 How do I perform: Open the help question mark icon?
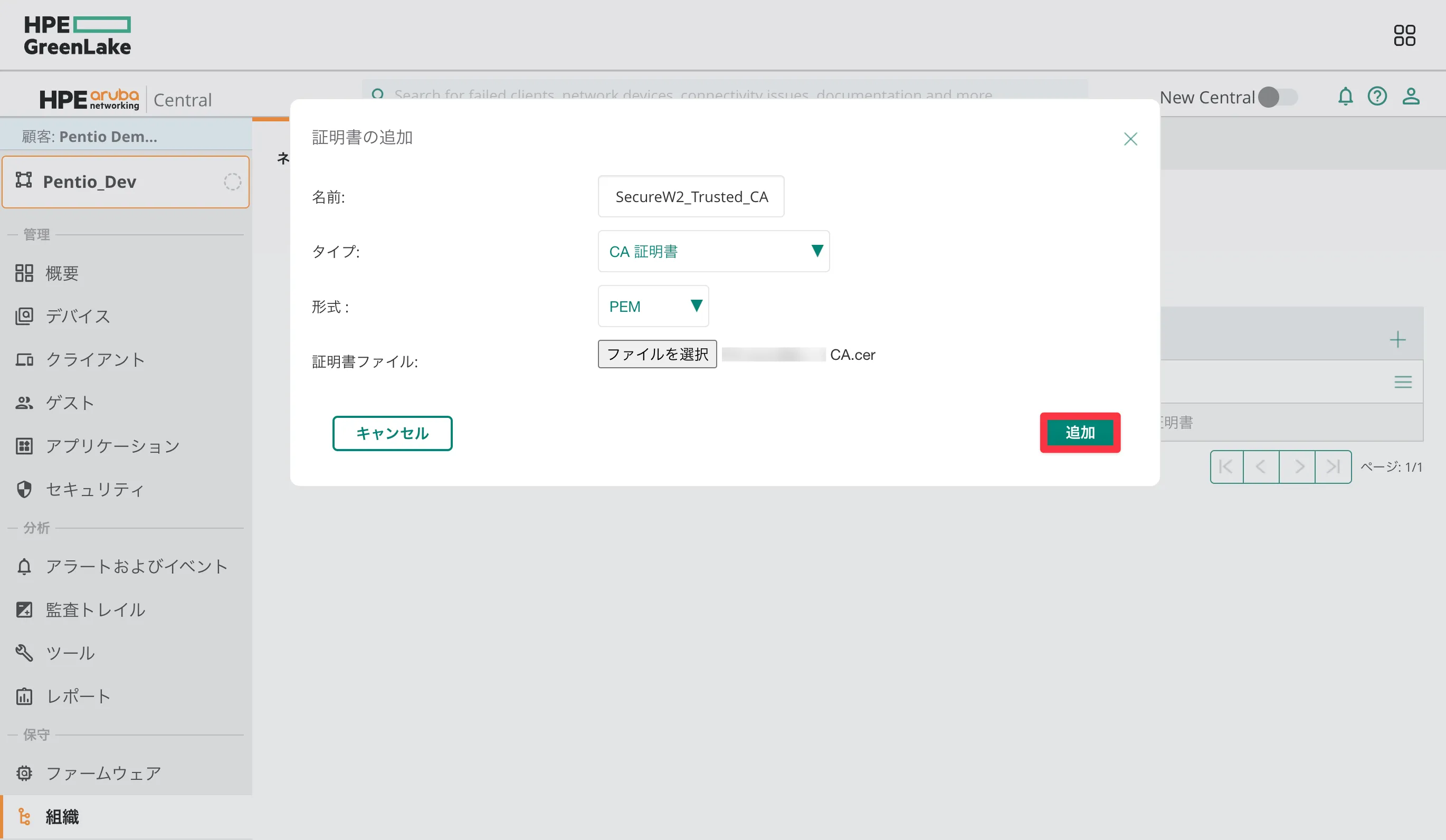click(1377, 97)
